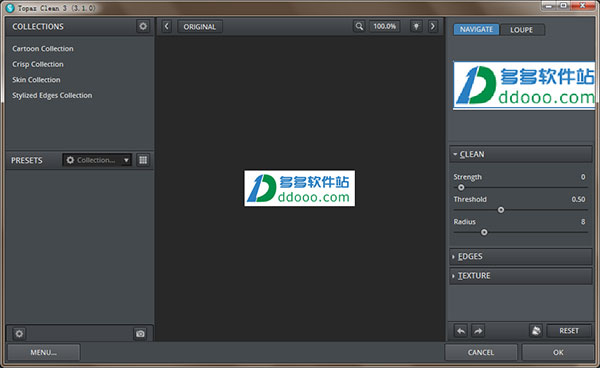Click the camera snapshot icon
Viewport: 600px width, 368px height.
[x=140, y=334]
